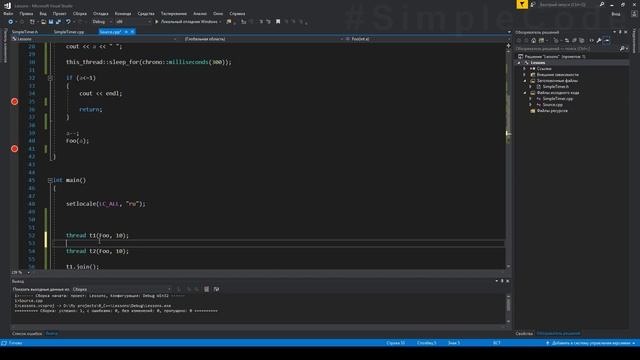Click the add to source control status item
Screen dimensions: 640x360
point(591,343)
